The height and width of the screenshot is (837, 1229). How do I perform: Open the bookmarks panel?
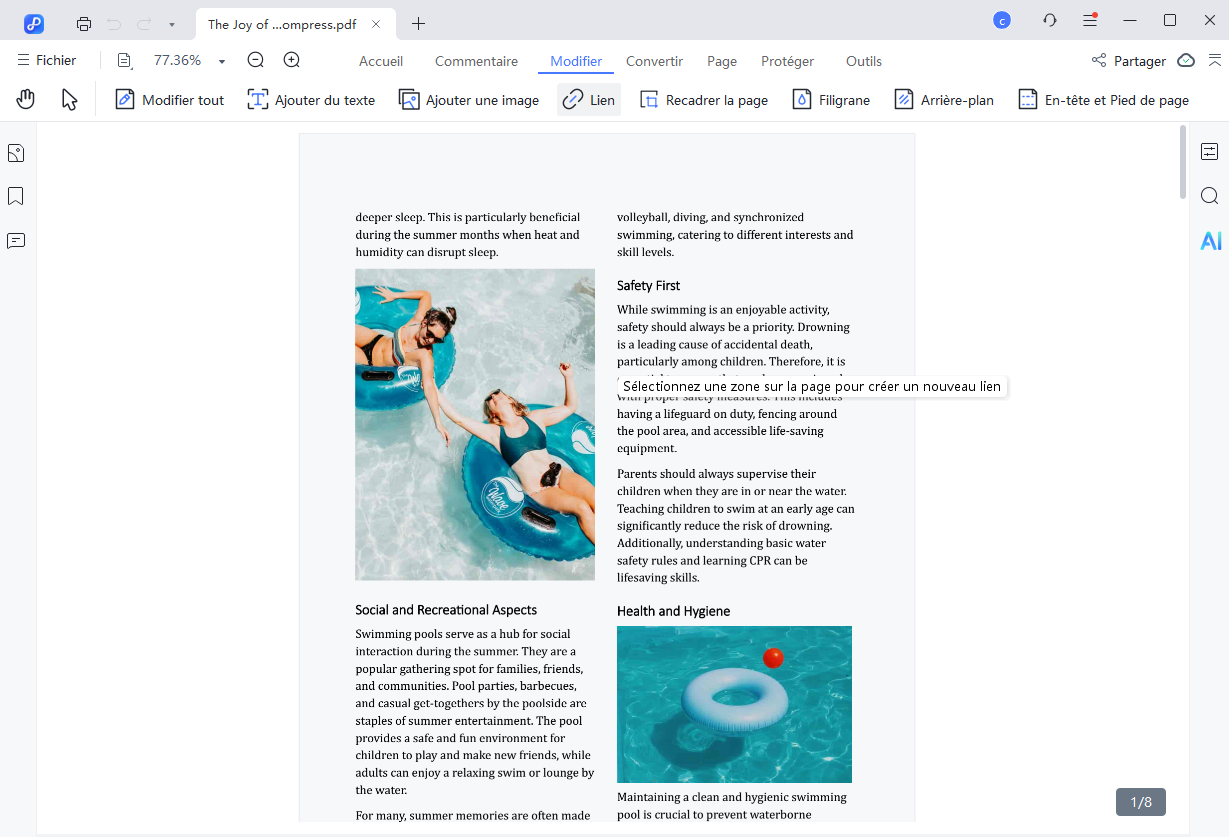click(x=16, y=196)
